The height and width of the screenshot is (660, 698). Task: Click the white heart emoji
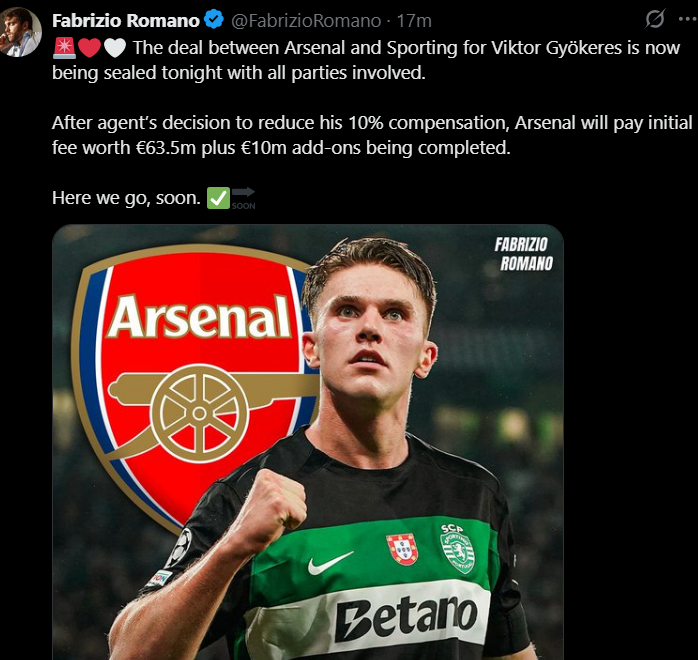[114, 47]
